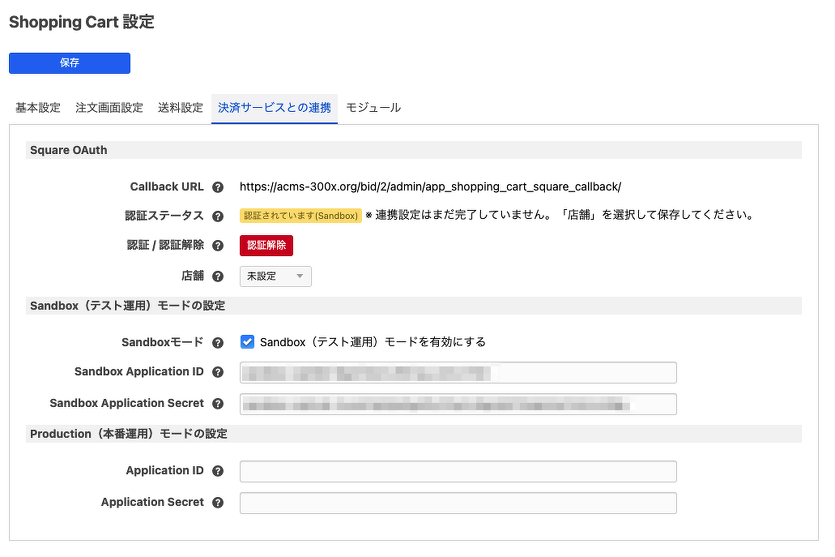The width and height of the screenshot is (835, 557).
Task: Click the red 認証解除 button
Action: tap(266, 245)
